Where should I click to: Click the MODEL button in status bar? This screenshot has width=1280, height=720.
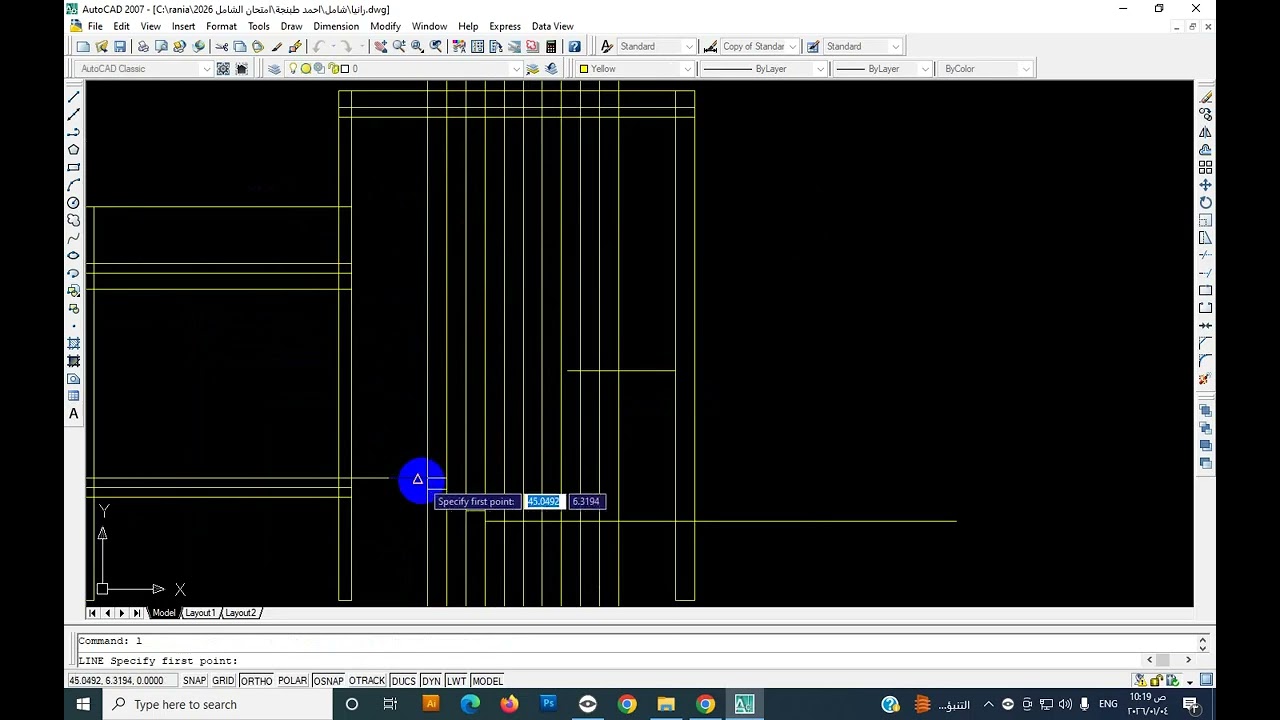point(487,681)
